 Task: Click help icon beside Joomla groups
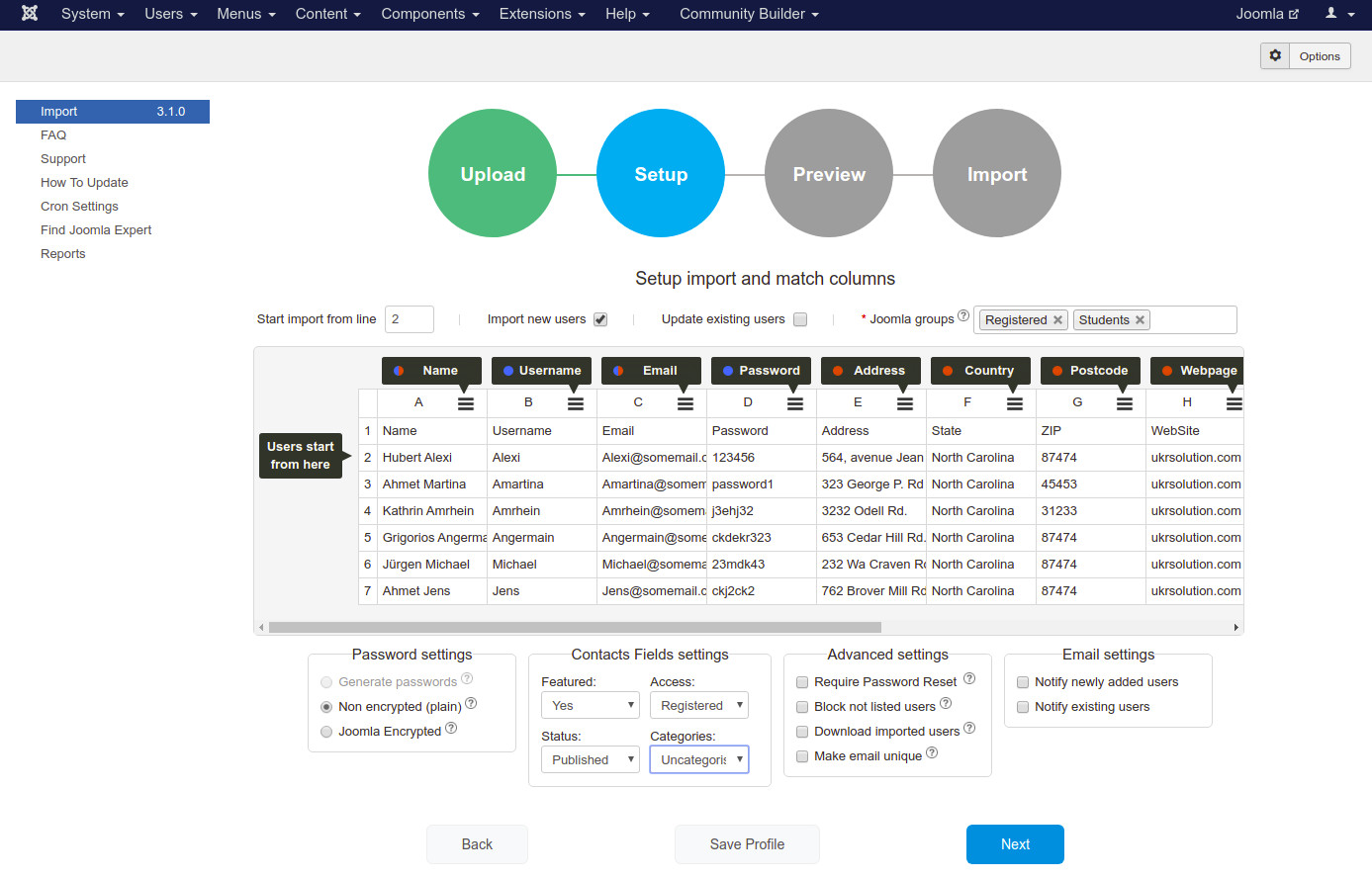[963, 316]
